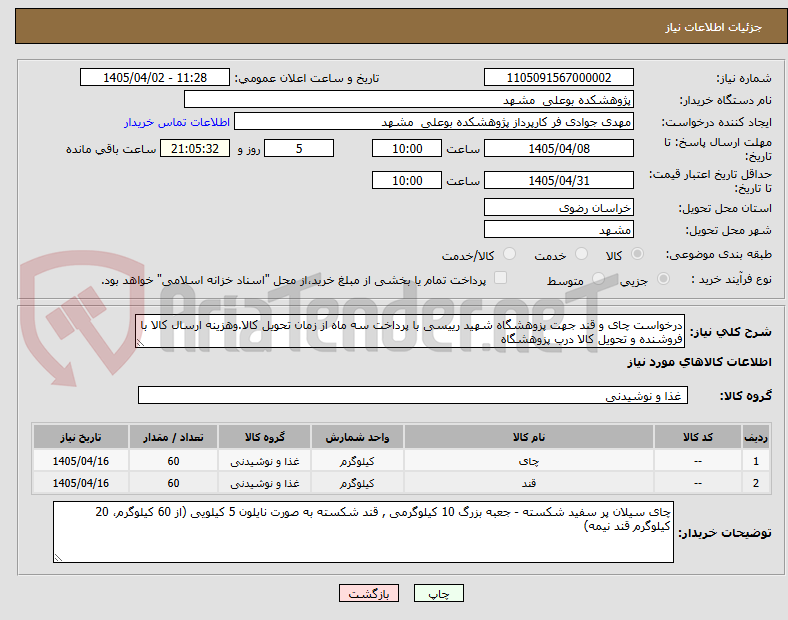The image size is (788, 620).
Task: Click the description box resize handle
Action: pyautogui.click(x=140, y=343)
